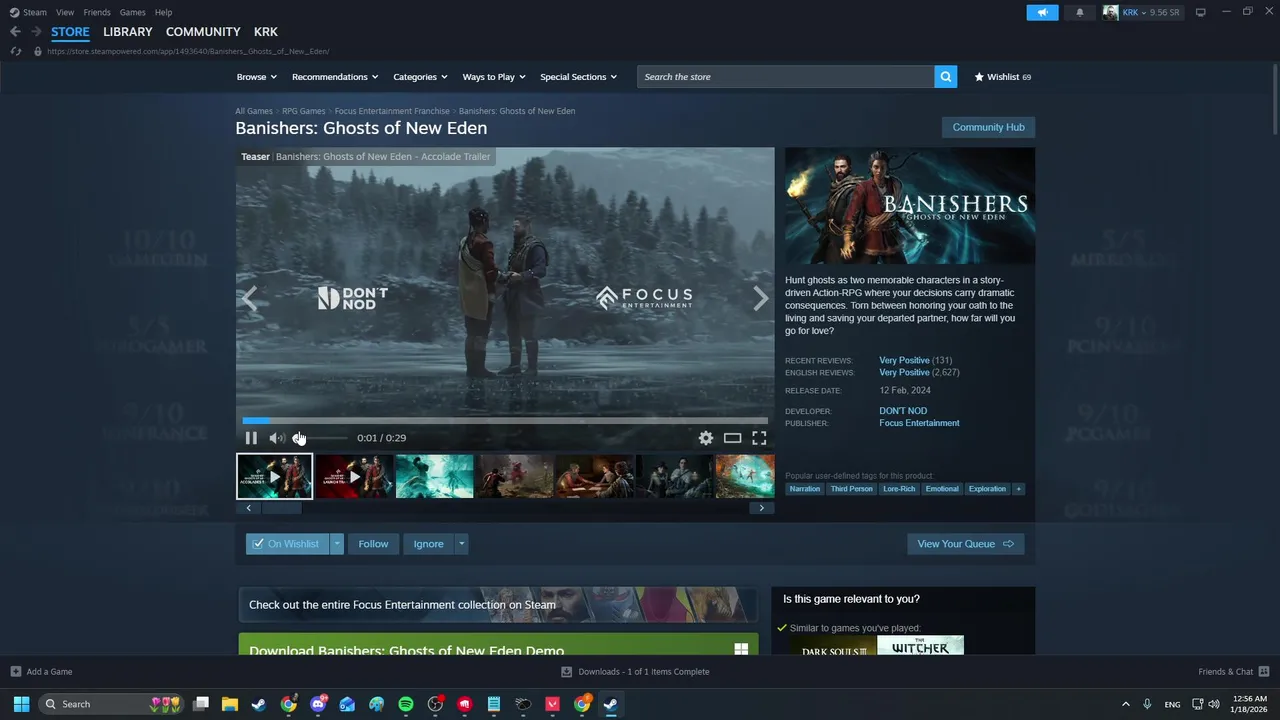Click the Narration tag
The width and height of the screenshot is (1280, 720).
(x=804, y=489)
